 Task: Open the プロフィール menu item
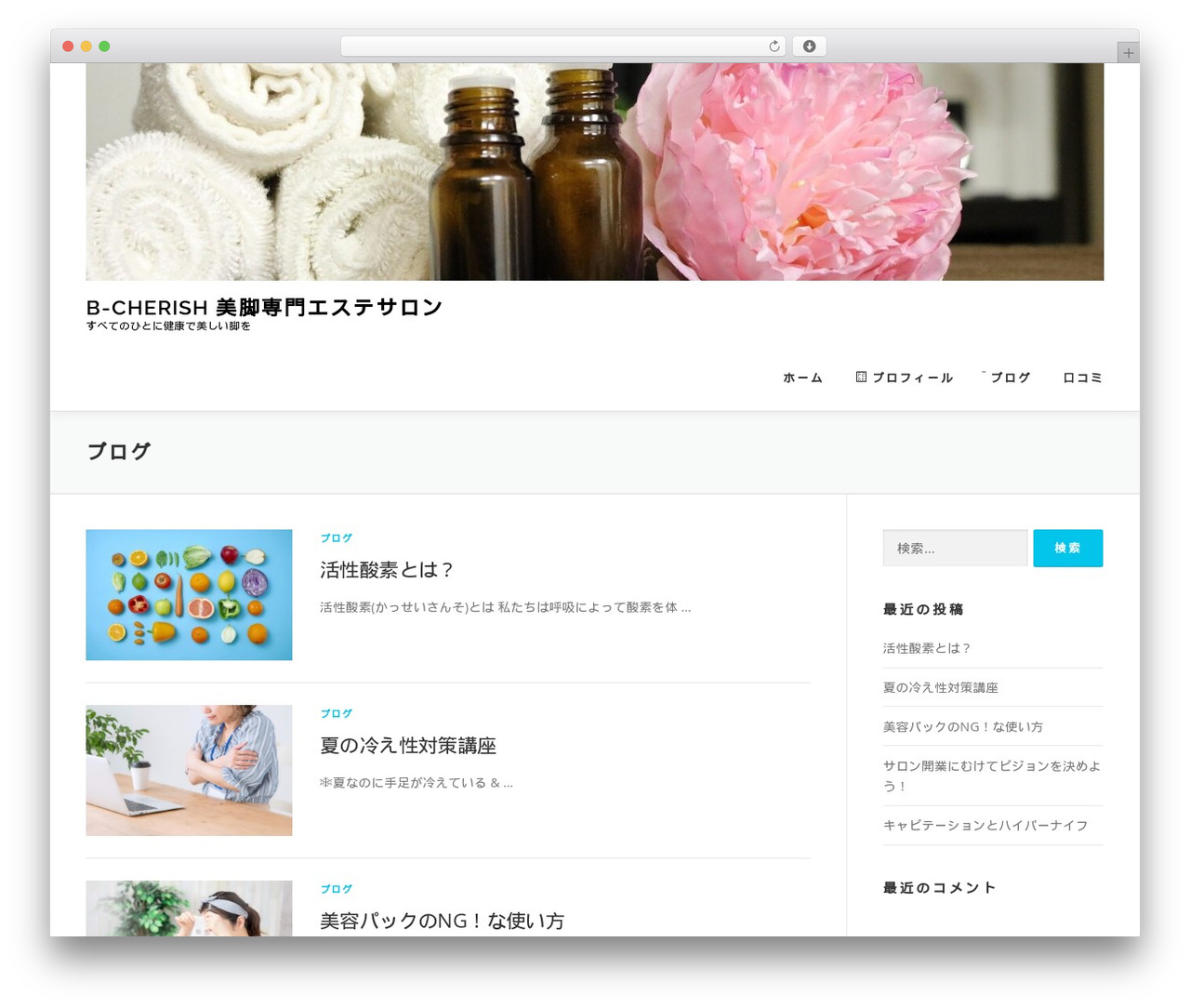pyautogui.click(x=913, y=378)
